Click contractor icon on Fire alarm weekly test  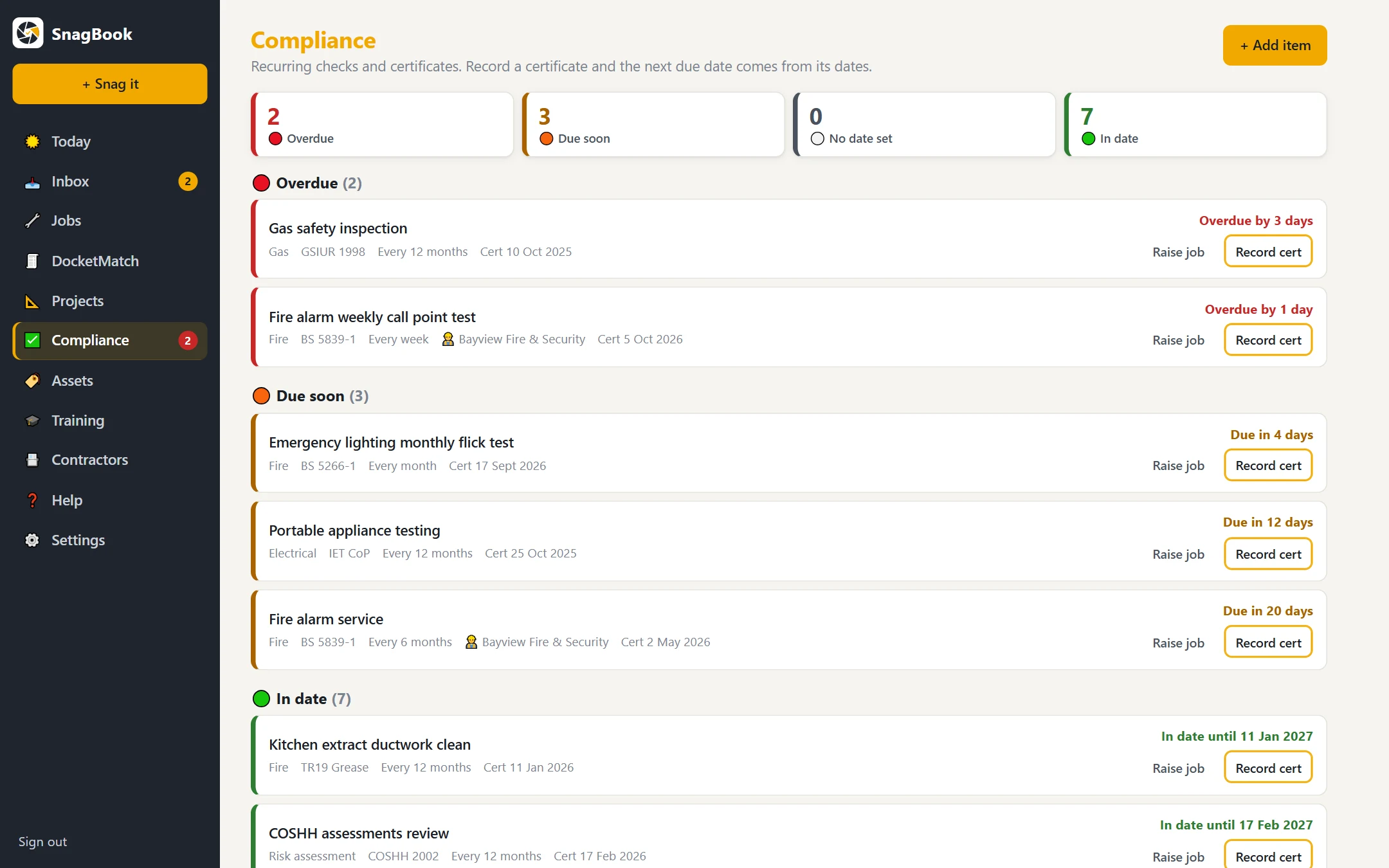pos(448,339)
